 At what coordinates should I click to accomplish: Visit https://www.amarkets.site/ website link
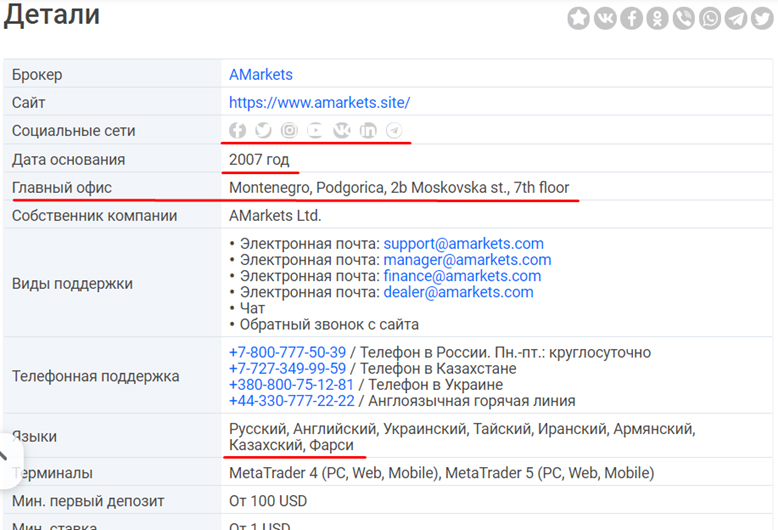(319, 103)
